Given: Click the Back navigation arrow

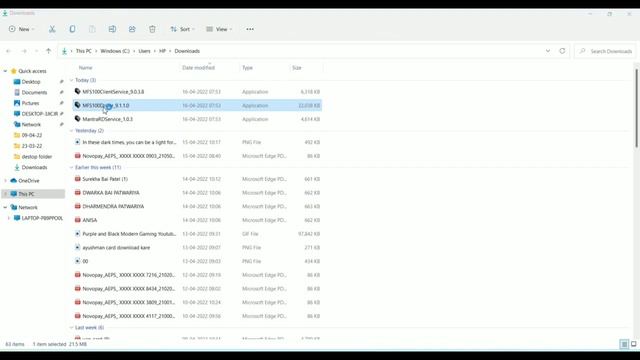Looking at the screenshot, I should (9, 51).
